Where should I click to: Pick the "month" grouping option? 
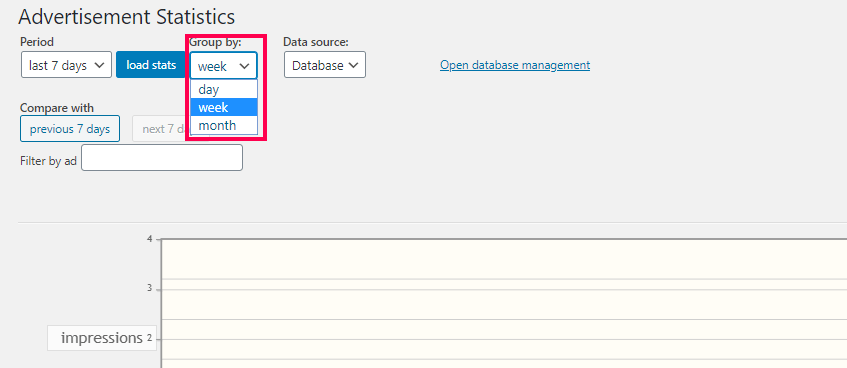click(x=224, y=125)
